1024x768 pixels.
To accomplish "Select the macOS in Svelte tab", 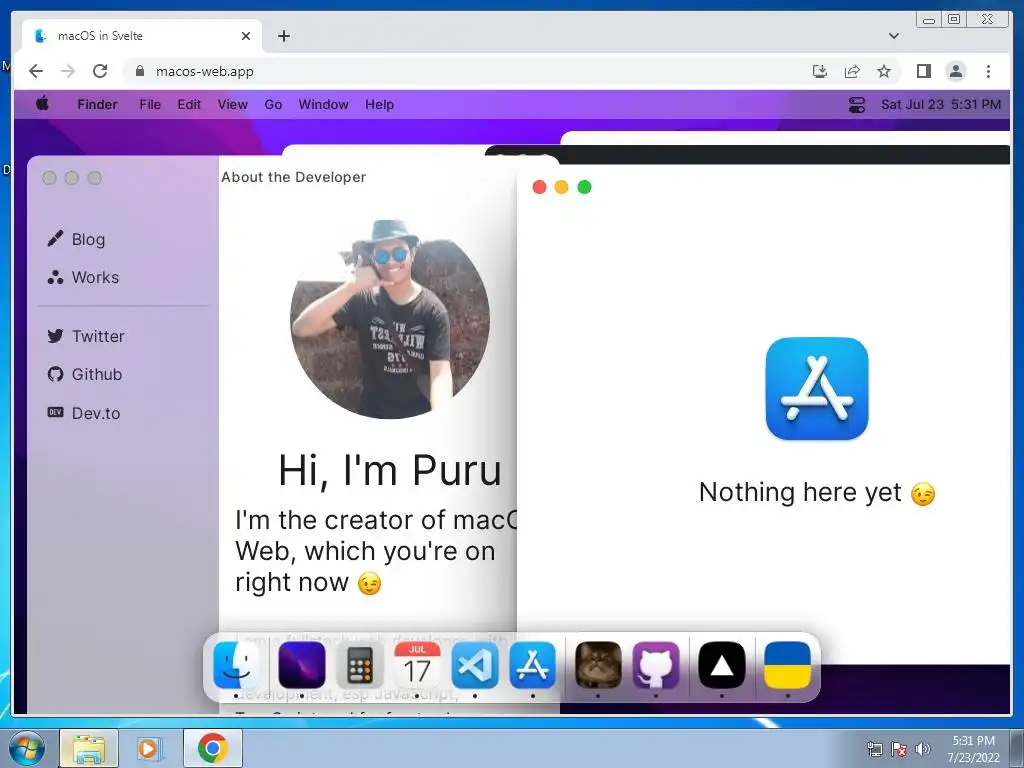I will pos(142,36).
